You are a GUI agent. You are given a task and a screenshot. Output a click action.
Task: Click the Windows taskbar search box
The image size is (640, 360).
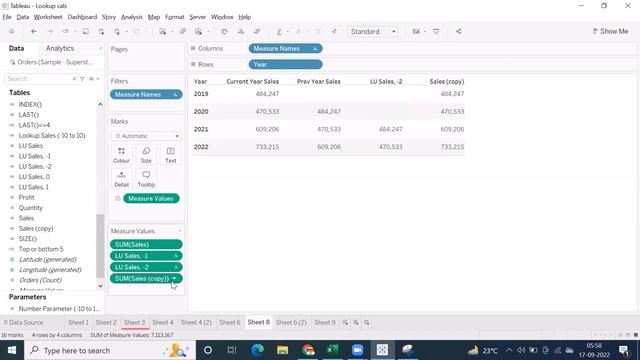coord(110,350)
